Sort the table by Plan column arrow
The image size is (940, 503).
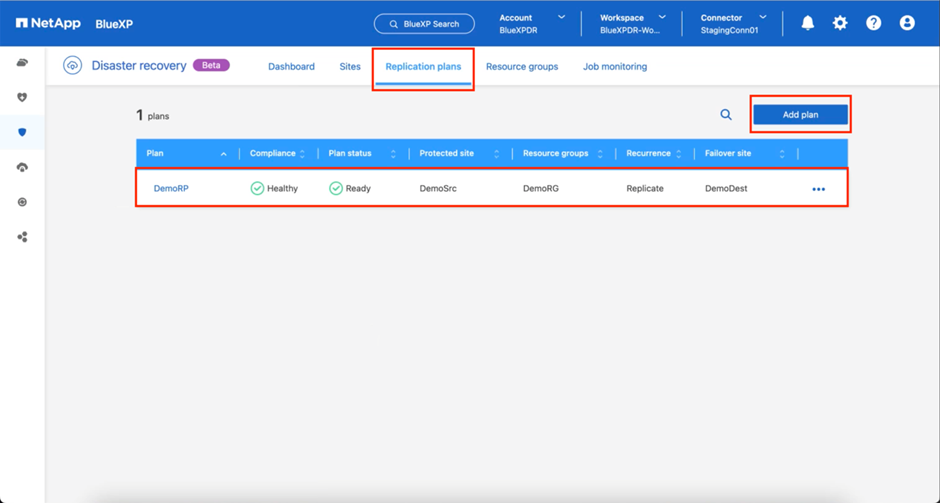coord(223,154)
